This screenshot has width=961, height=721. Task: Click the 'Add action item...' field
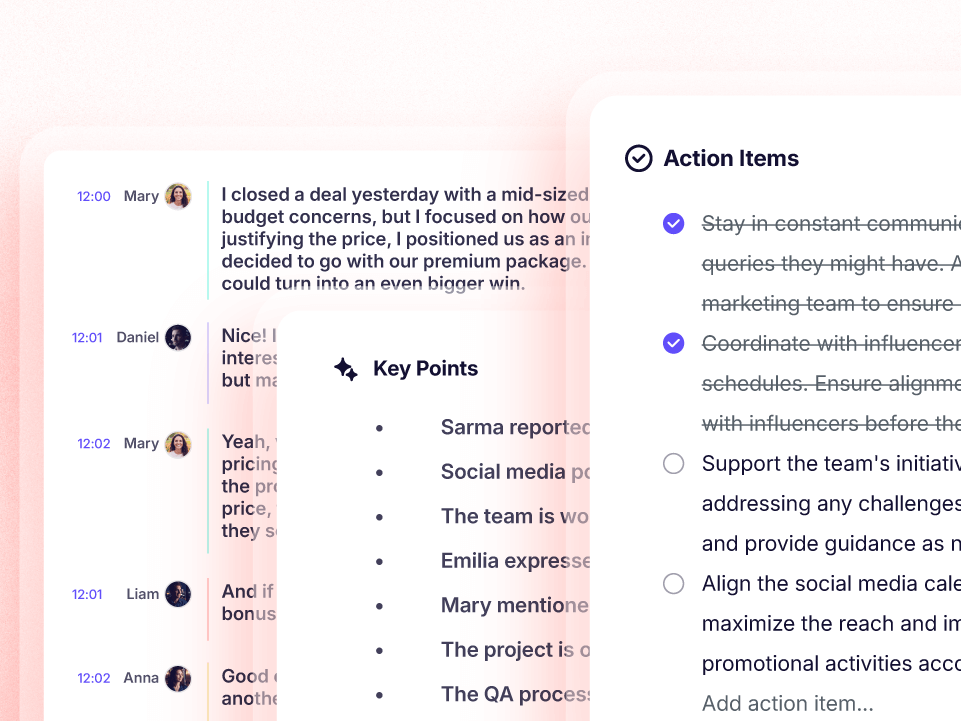click(785, 703)
